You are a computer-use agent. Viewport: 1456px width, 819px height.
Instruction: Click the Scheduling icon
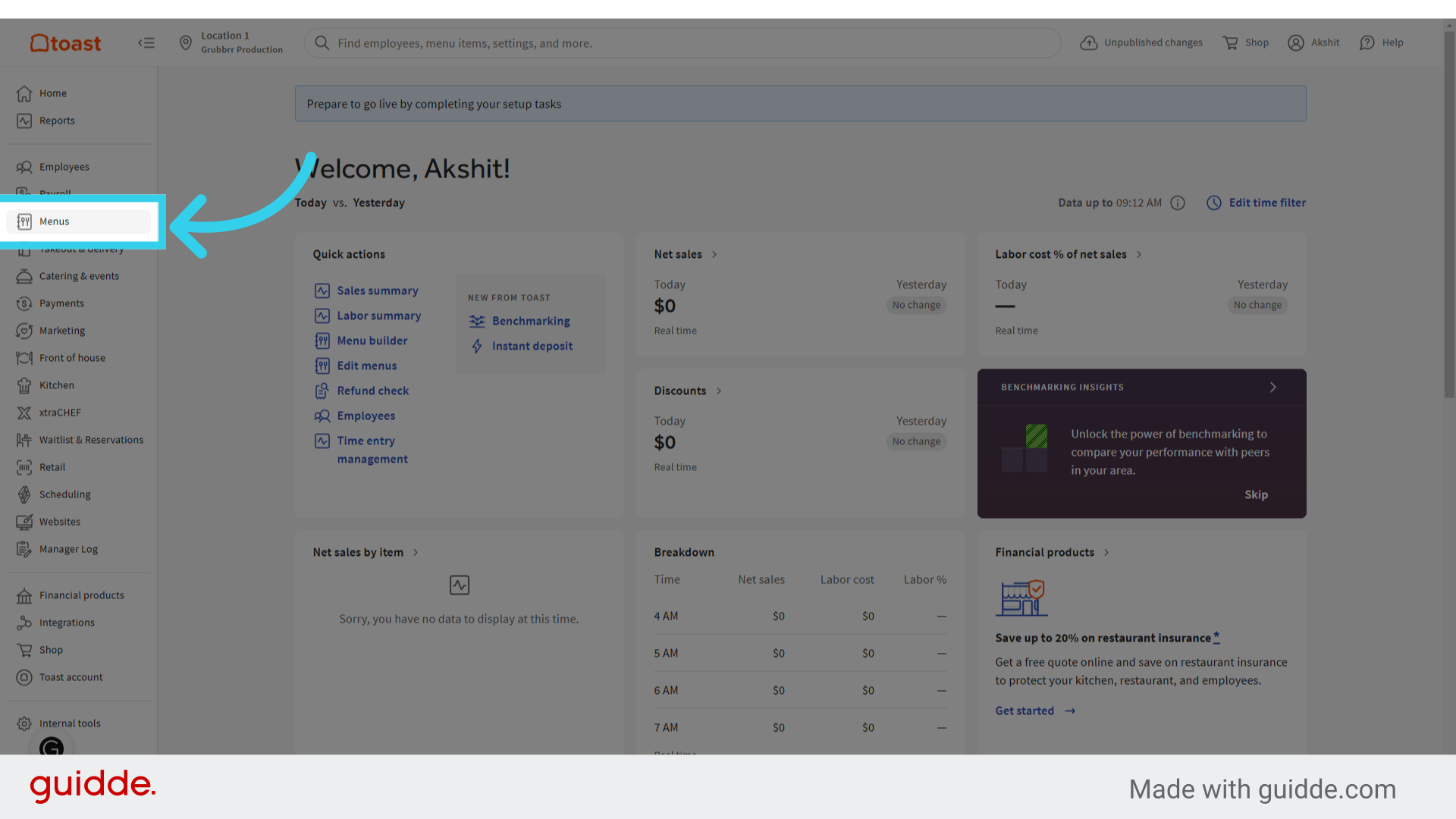click(x=24, y=494)
